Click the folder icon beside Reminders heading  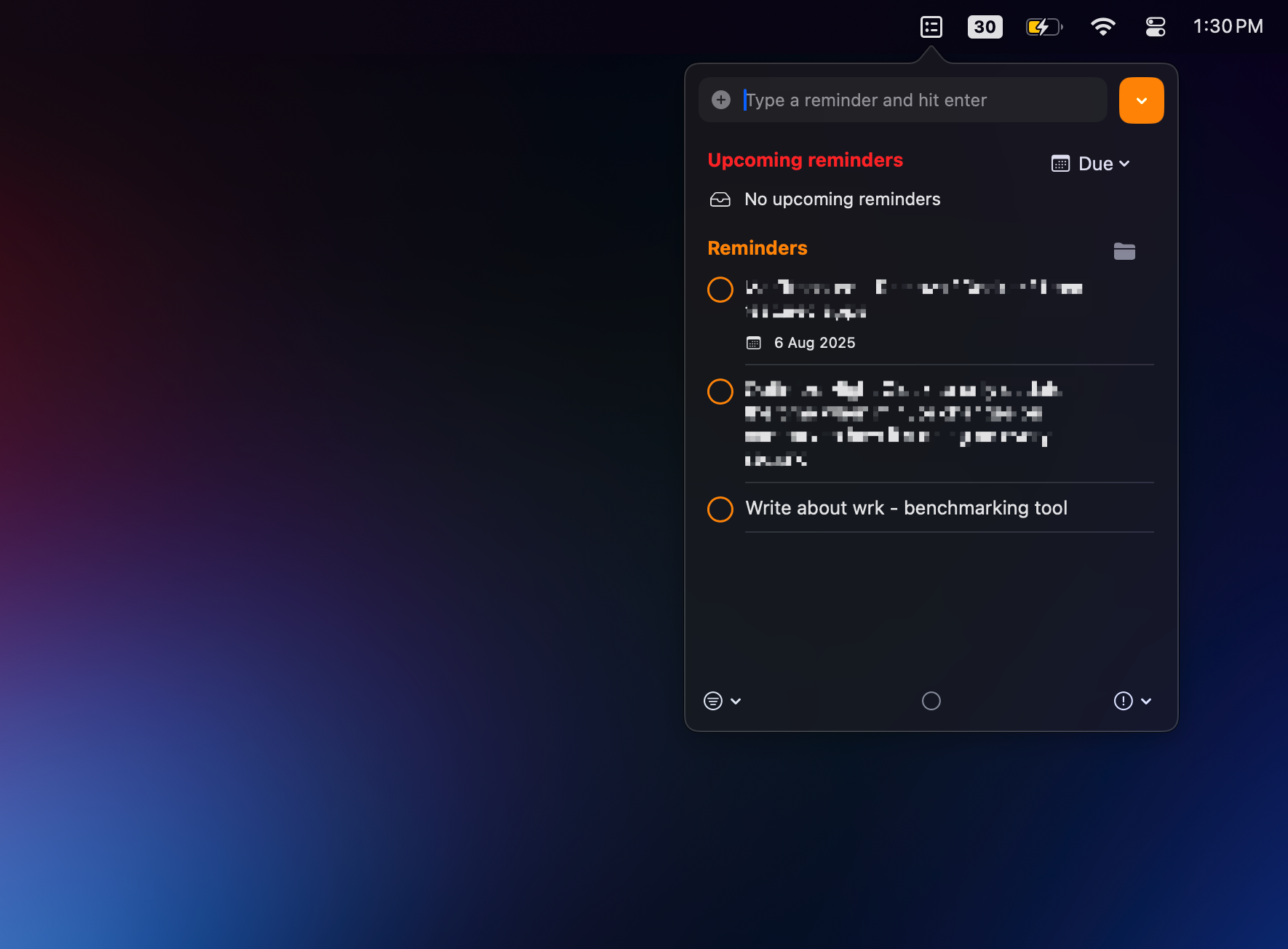[1124, 251]
